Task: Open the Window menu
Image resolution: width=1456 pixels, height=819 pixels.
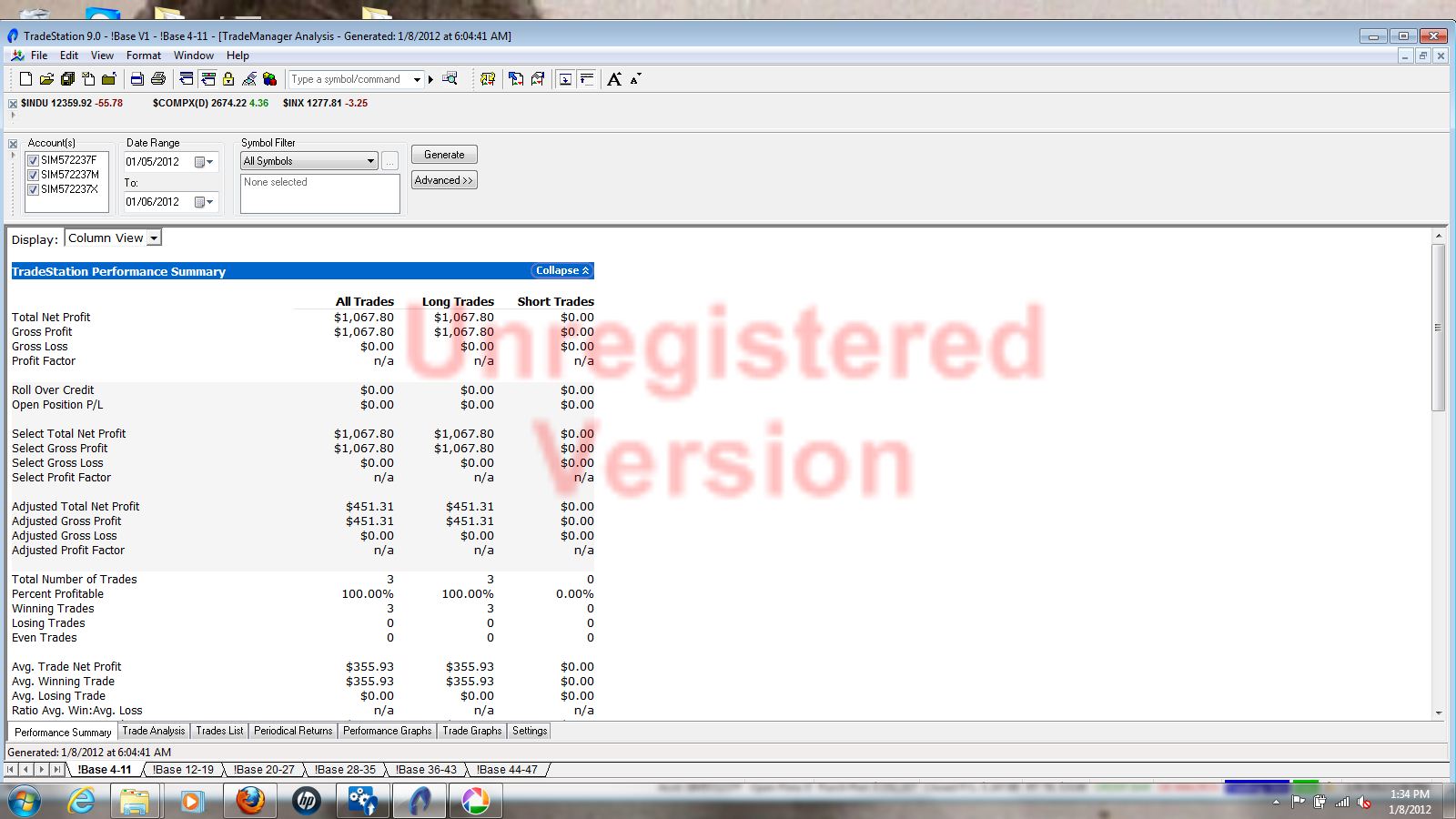Action: 194,56
